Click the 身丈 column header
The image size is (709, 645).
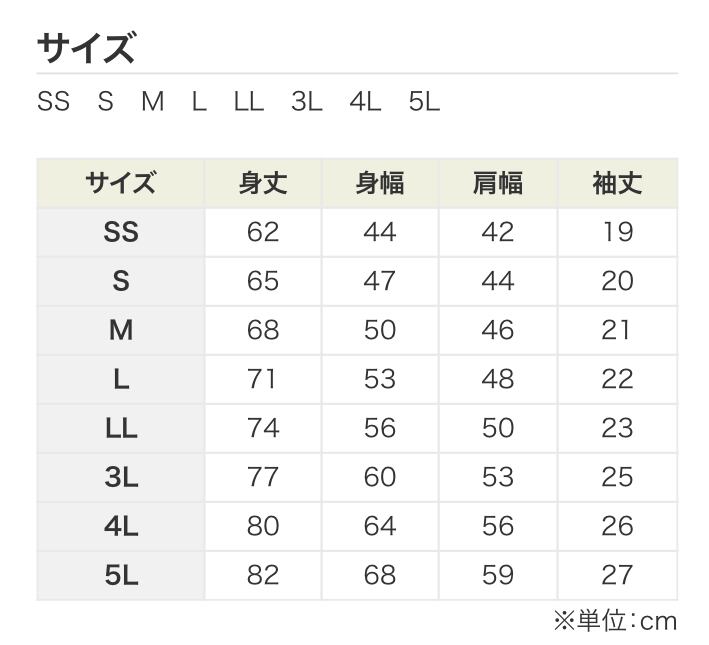[263, 184]
